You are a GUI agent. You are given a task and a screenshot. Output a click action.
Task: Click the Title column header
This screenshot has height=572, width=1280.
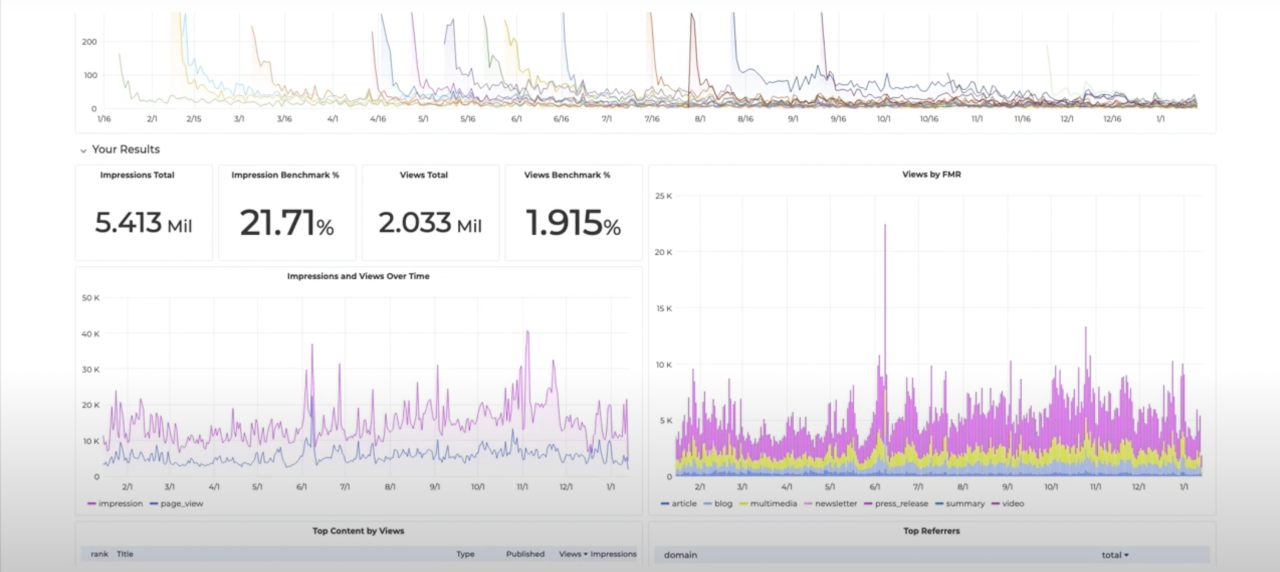[125, 554]
